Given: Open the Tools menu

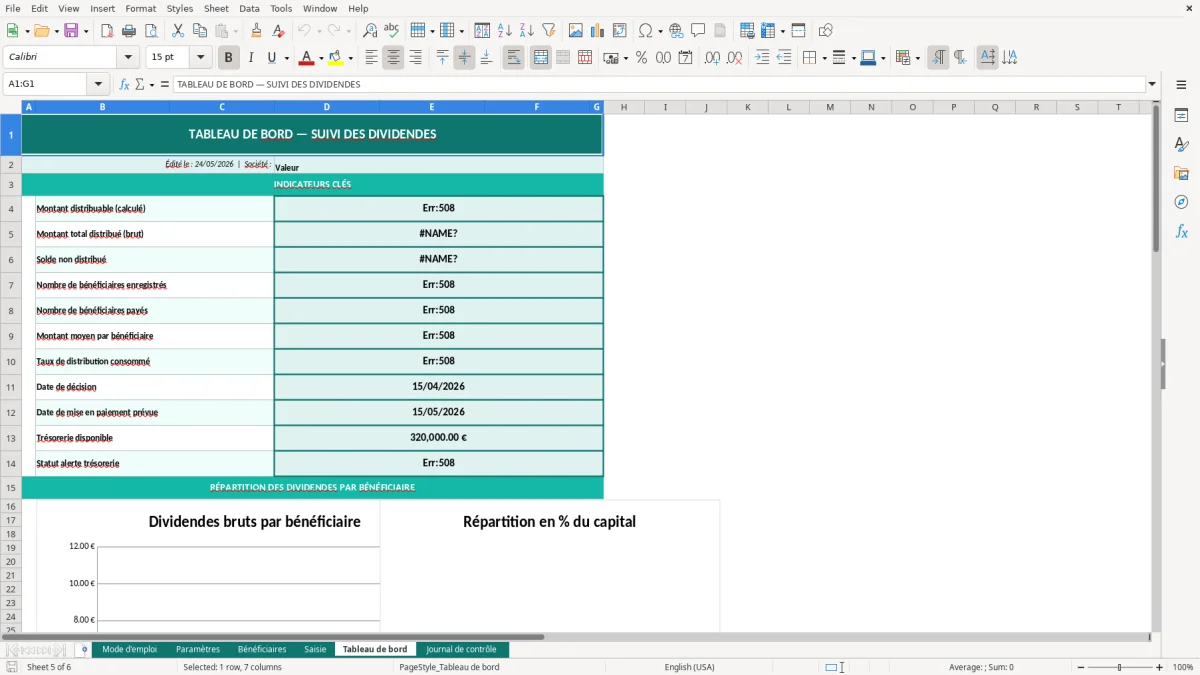Looking at the screenshot, I should [x=281, y=8].
